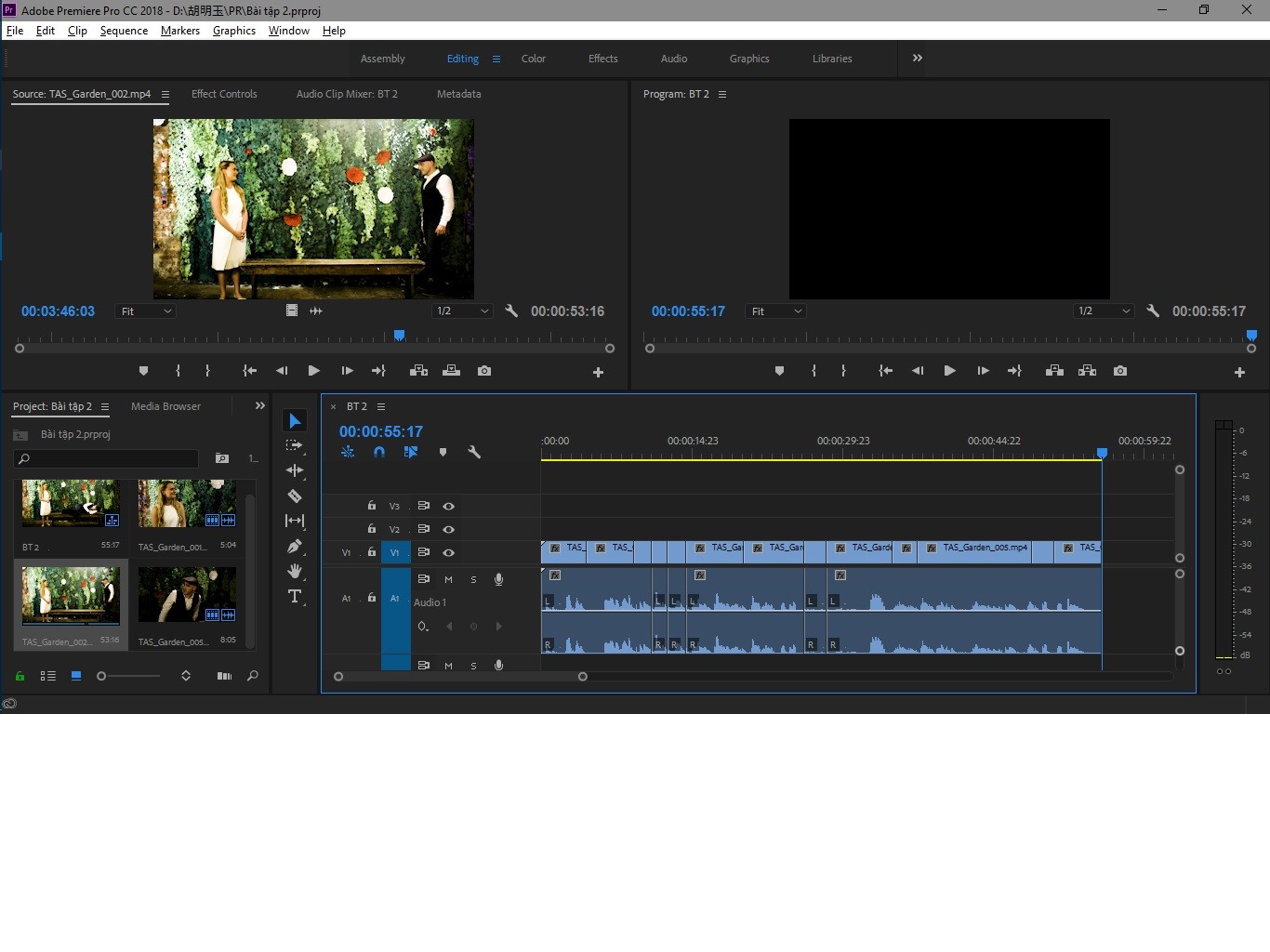The image size is (1270, 952).
Task: Open the Markers menu
Action: [x=180, y=31]
